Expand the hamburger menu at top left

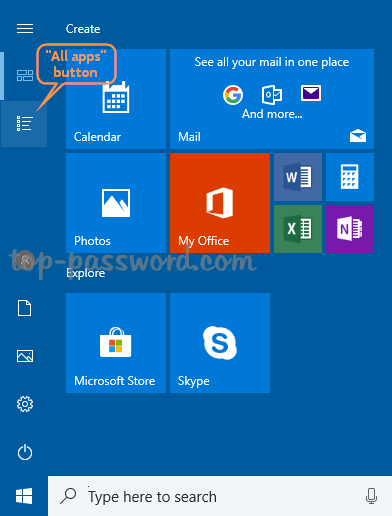[25, 29]
